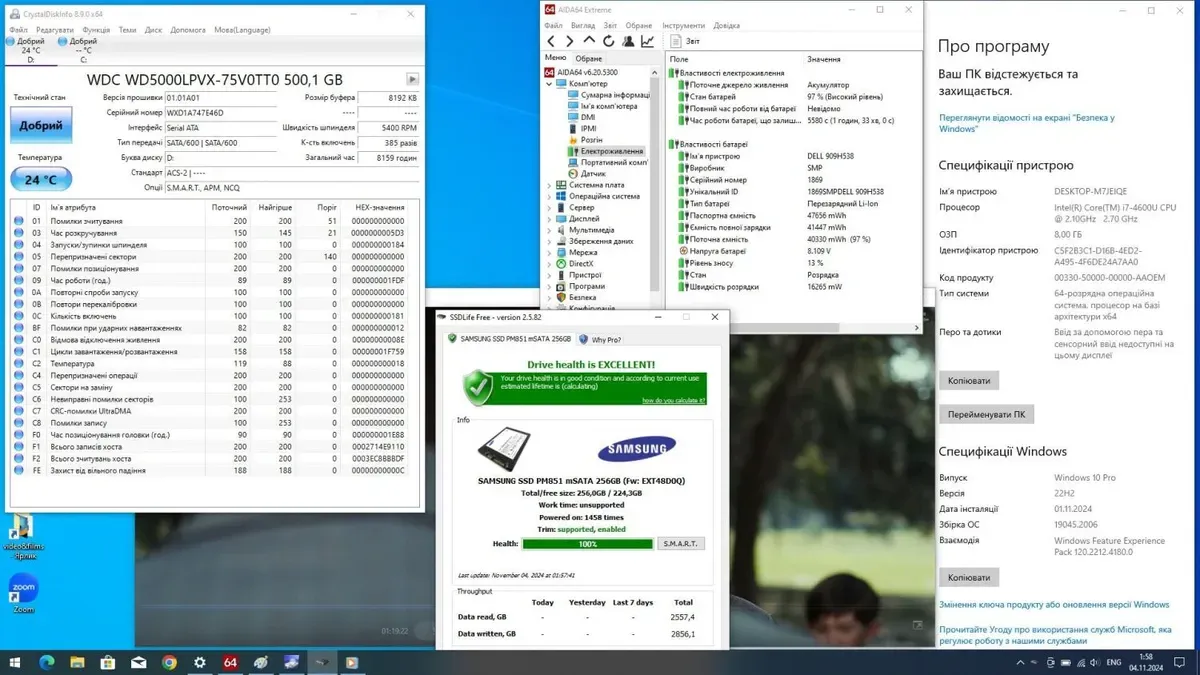Image resolution: width=1200 pixels, height=675 pixels.
Task: Open the Zoom desktop shortcut
Action: point(22,590)
